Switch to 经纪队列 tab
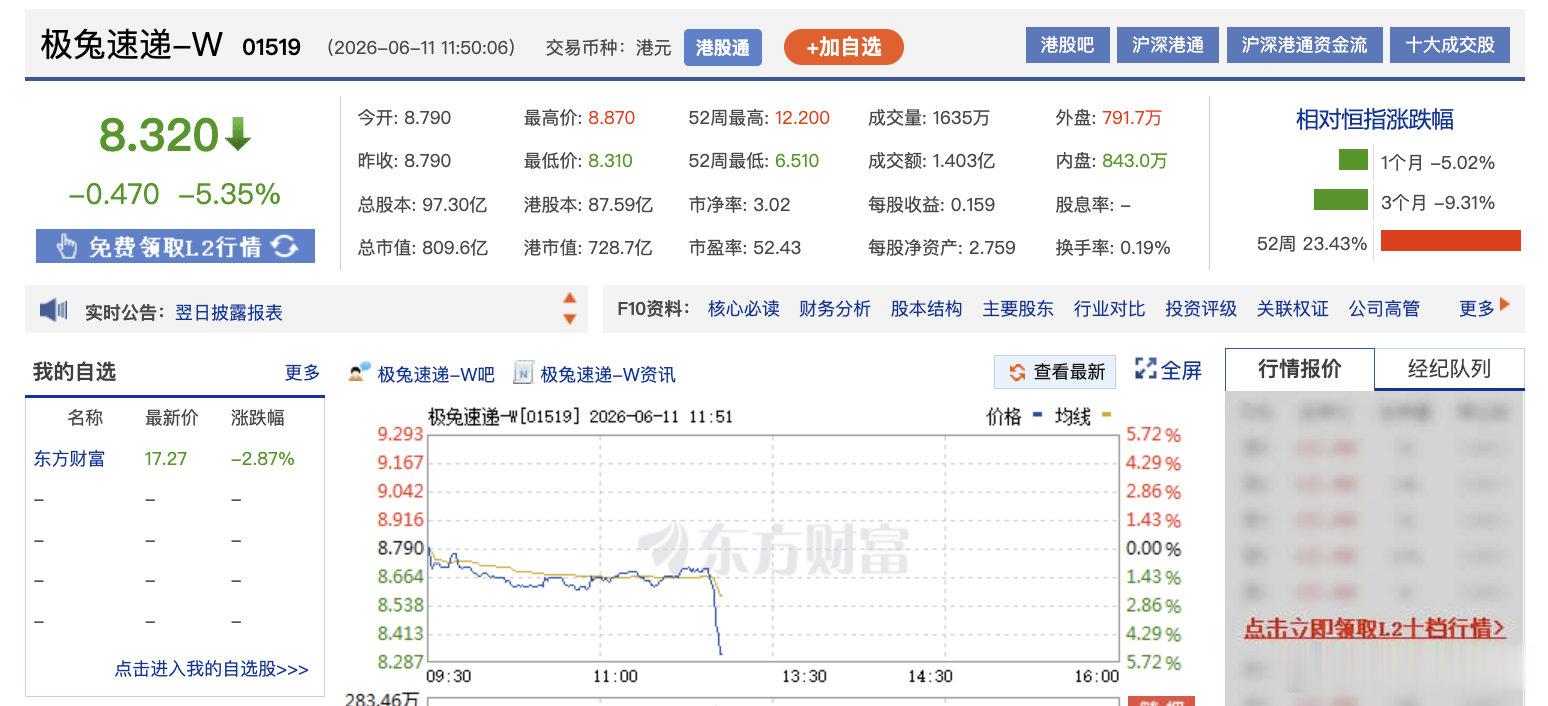Viewport: 1548px width, 706px height. (1449, 369)
